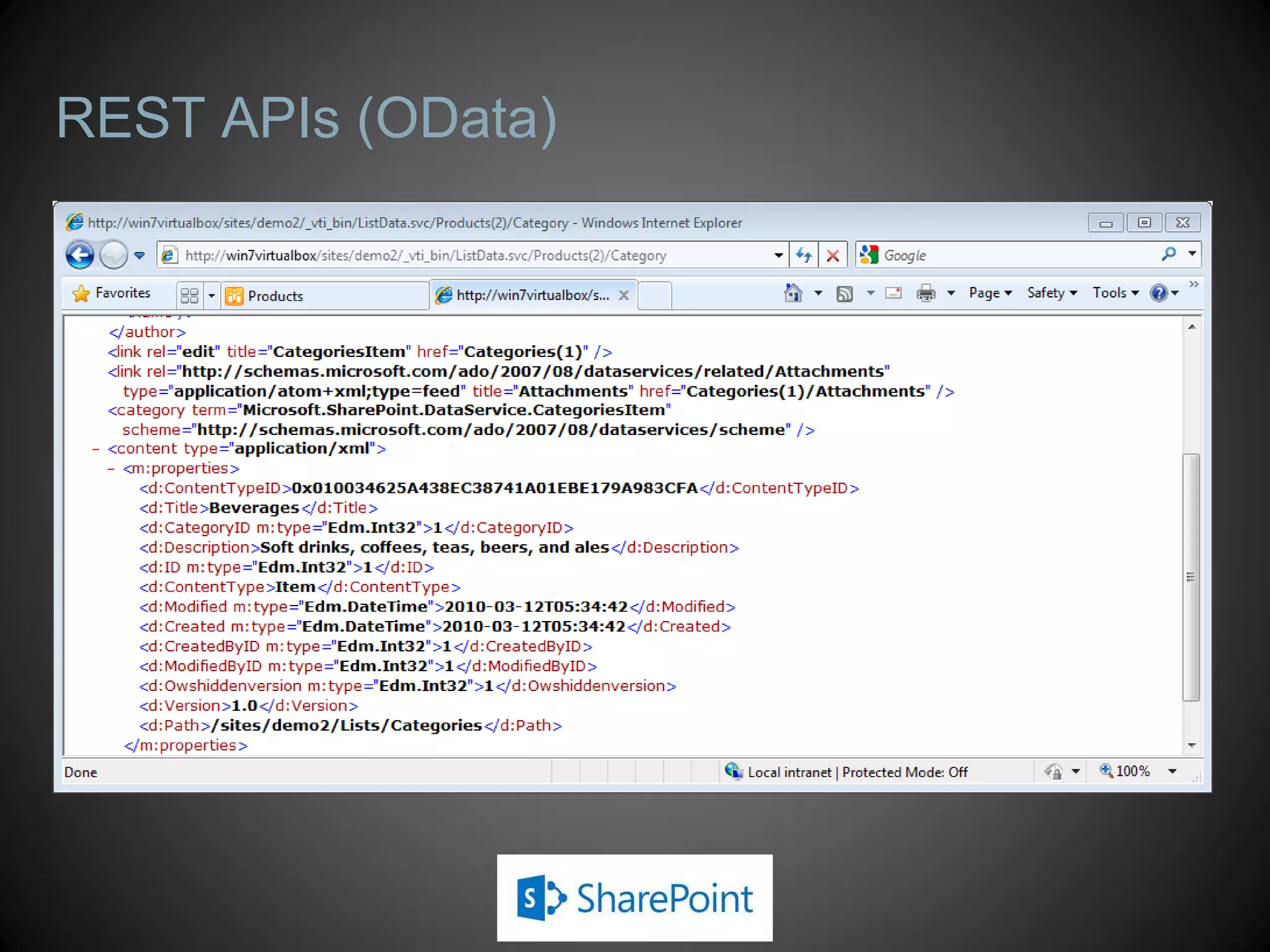This screenshot has height=952, width=1270.
Task: Click the ContentTypeID hex value
Action: [x=495, y=488]
